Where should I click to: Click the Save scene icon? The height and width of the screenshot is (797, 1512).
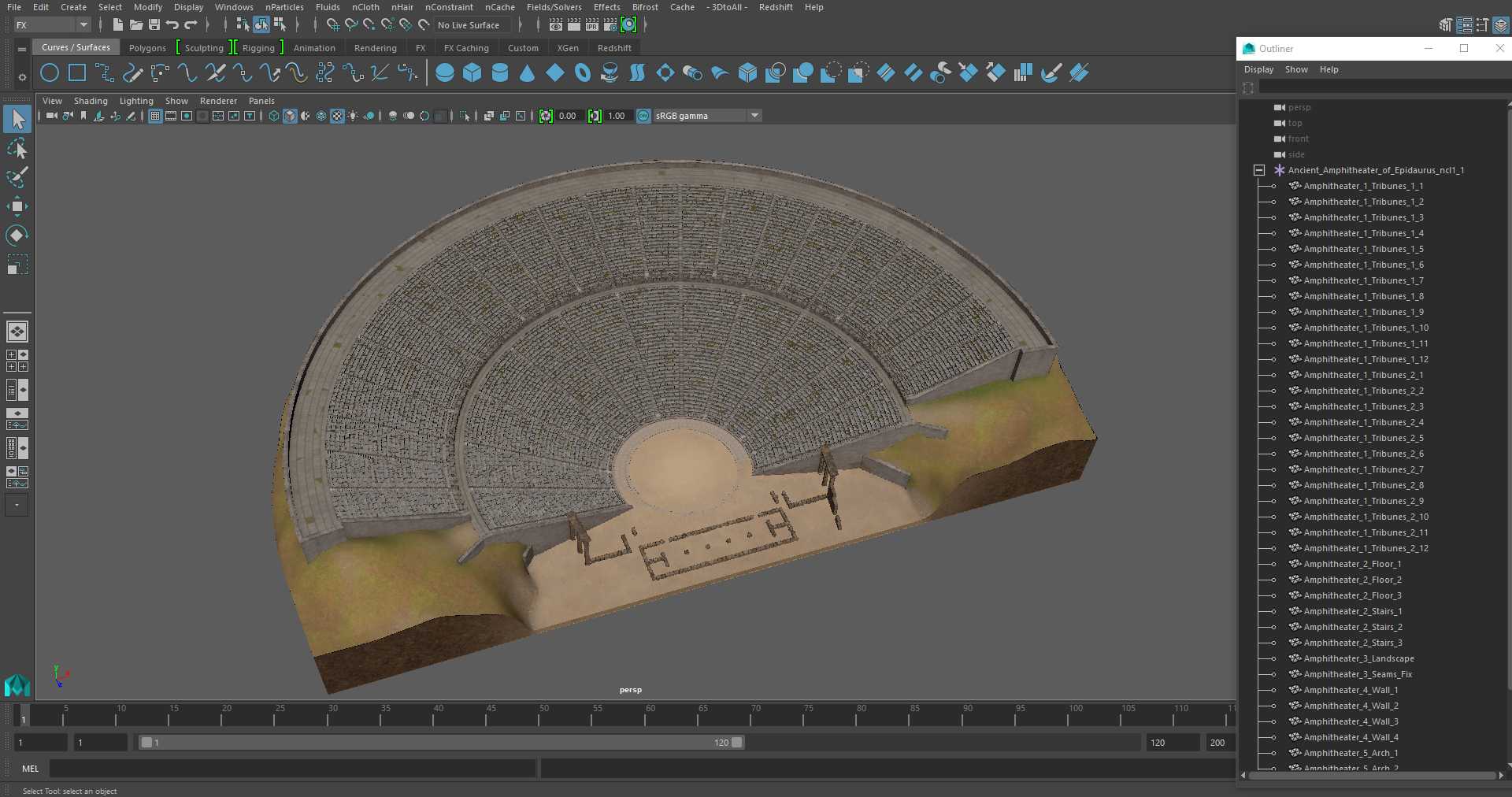coord(154,25)
